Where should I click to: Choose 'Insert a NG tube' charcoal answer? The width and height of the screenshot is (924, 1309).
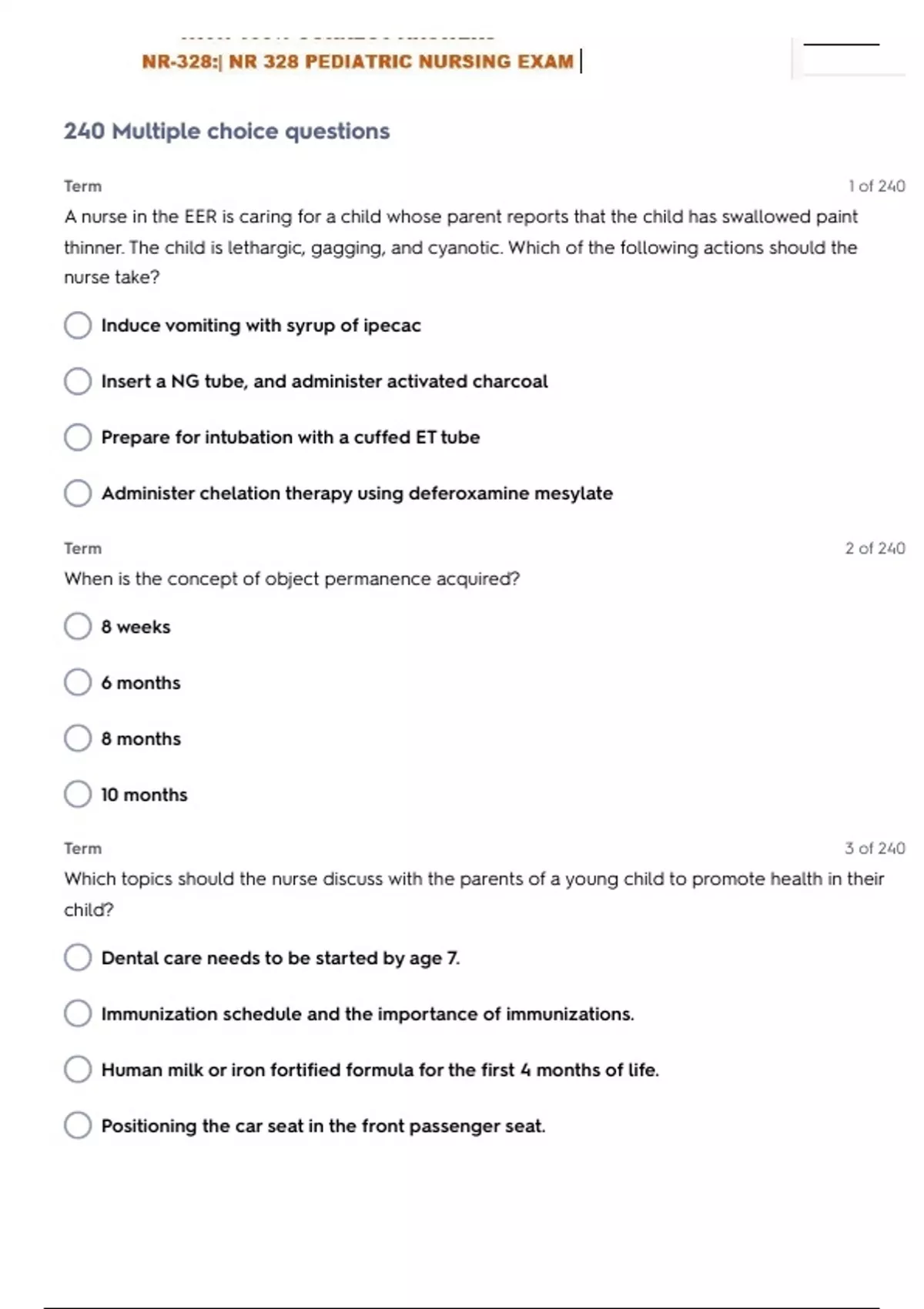point(78,381)
